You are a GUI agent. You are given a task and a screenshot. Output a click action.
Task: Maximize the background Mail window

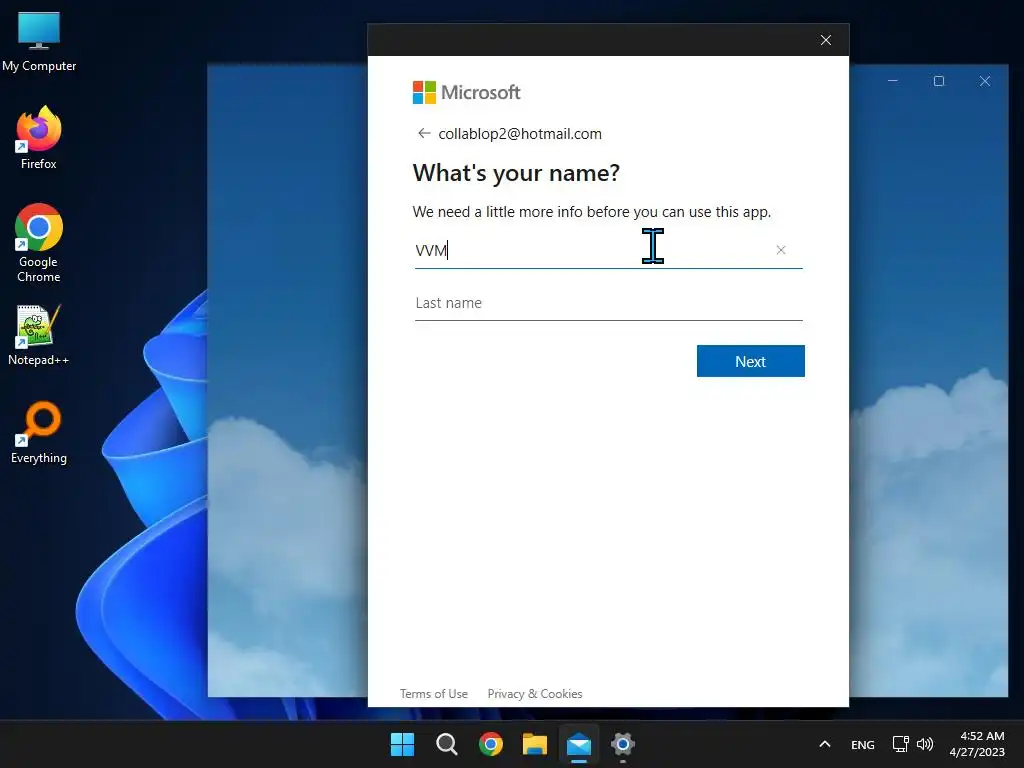(939, 81)
